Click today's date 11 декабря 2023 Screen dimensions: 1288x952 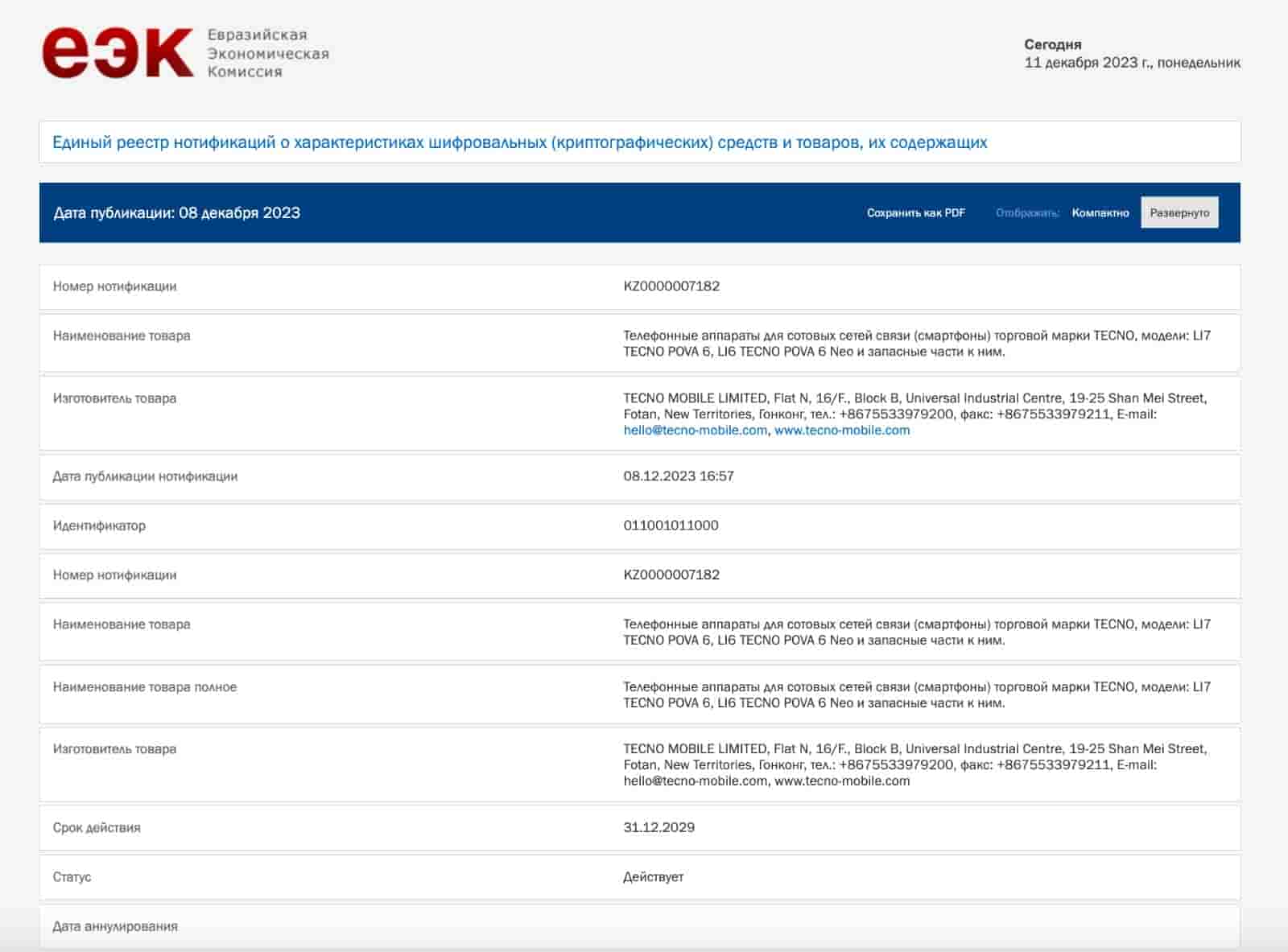pos(1131,63)
